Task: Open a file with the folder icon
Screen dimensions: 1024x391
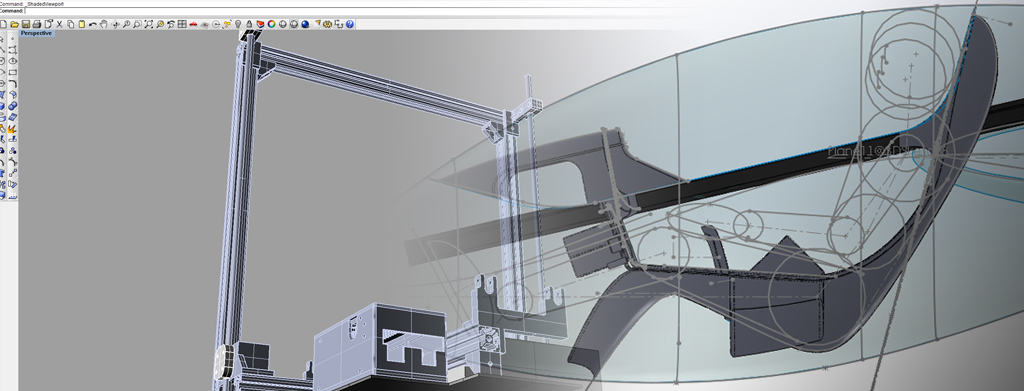Action: (x=14, y=24)
